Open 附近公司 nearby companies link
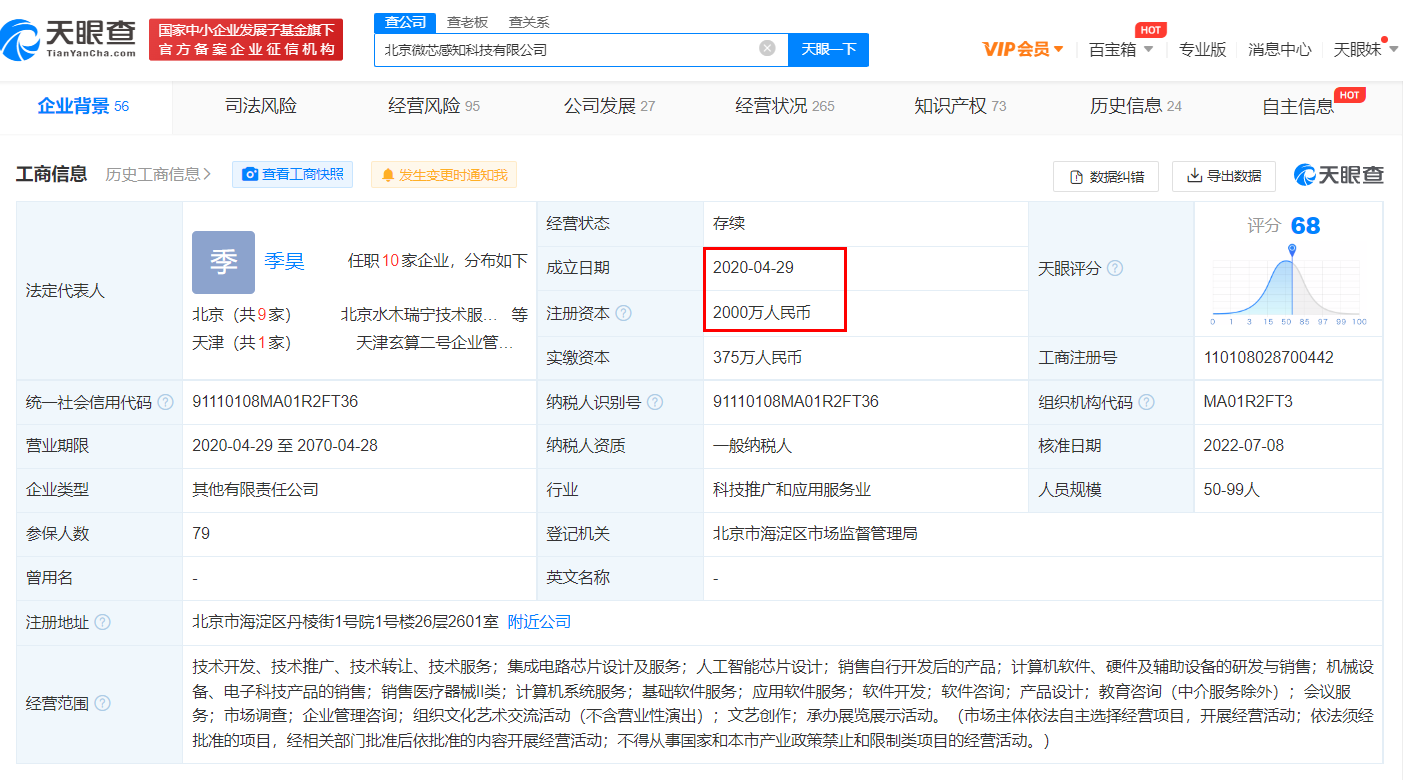 (x=539, y=622)
